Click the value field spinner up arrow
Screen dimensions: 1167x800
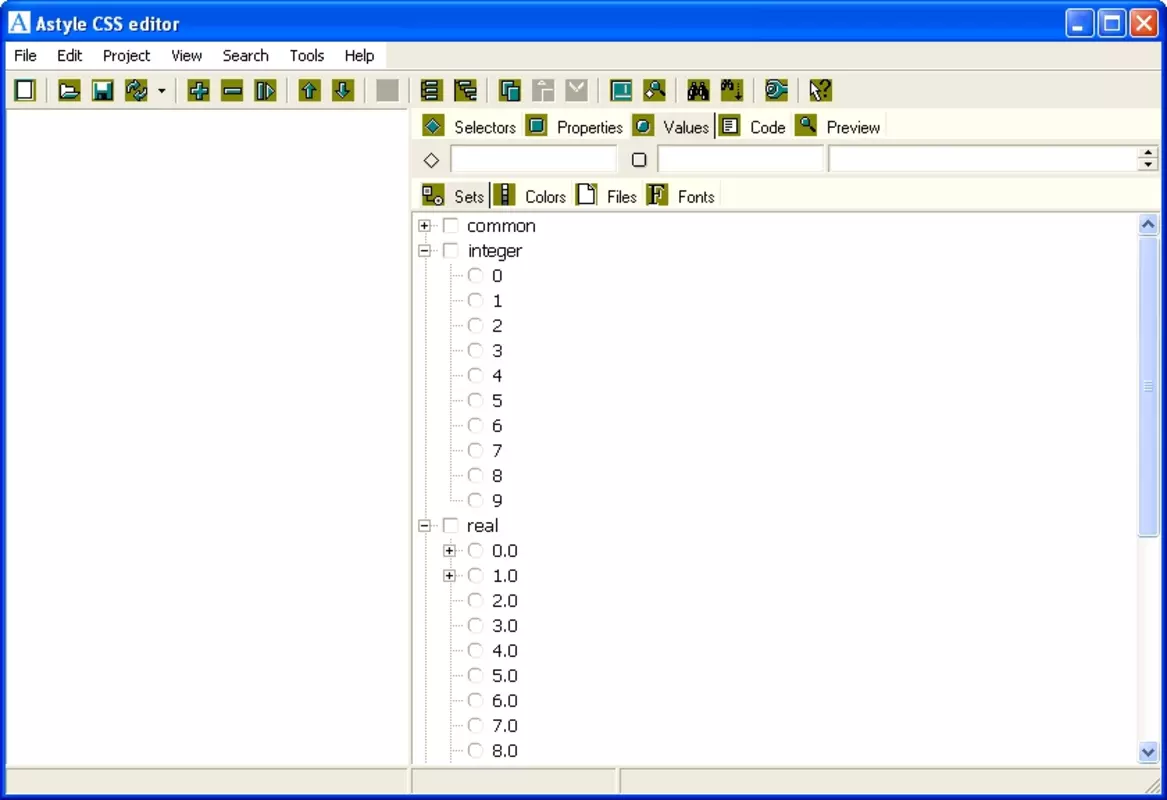tap(1148, 153)
